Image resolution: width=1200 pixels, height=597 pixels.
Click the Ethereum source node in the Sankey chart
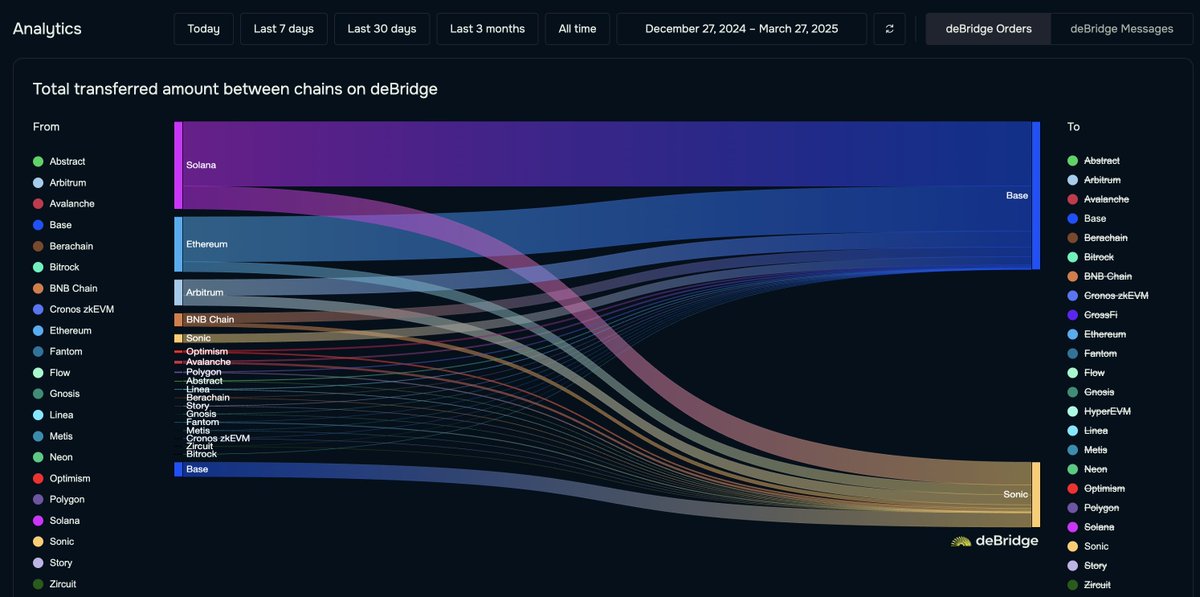[178, 244]
